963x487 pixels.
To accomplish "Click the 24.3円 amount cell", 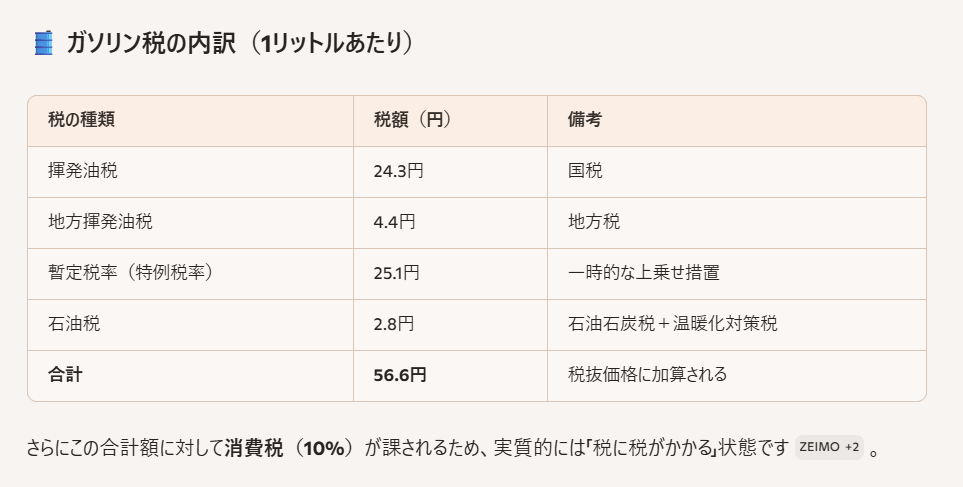I will pyautogui.click(x=399, y=171).
